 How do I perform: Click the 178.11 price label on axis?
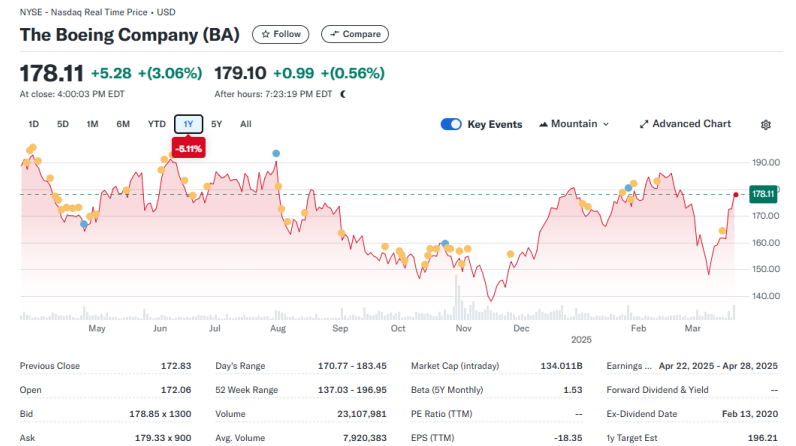(x=763, y=194)
